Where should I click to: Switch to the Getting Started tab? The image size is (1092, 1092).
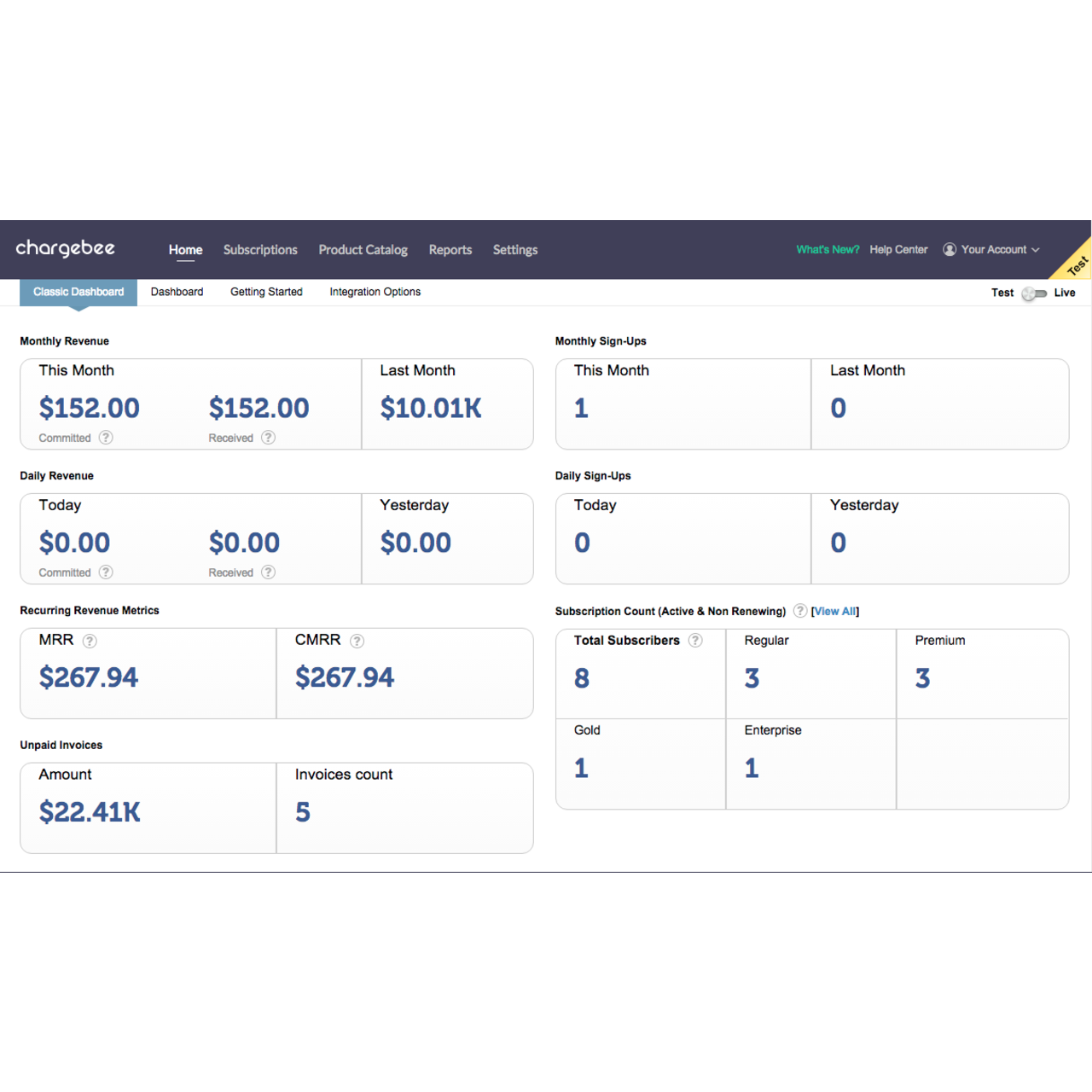(266, 292)
